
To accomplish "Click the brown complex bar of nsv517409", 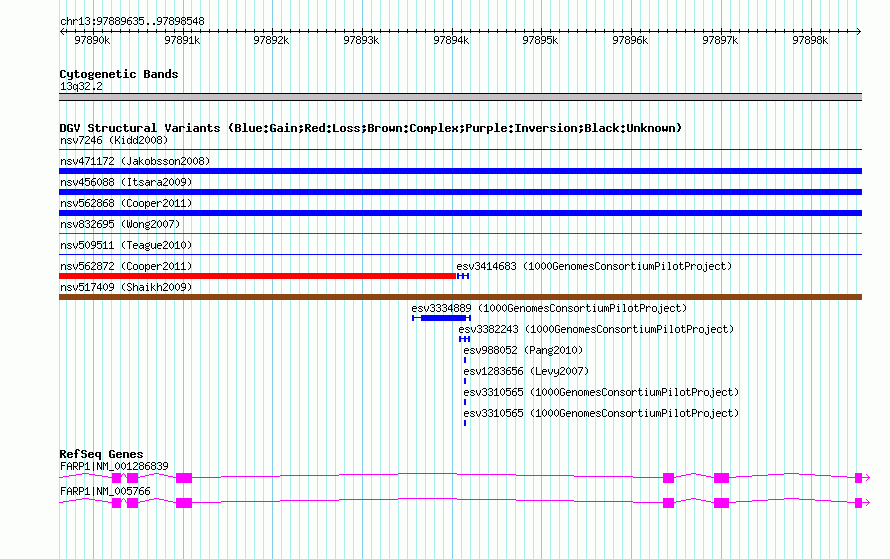I will (x=460, y=297).
